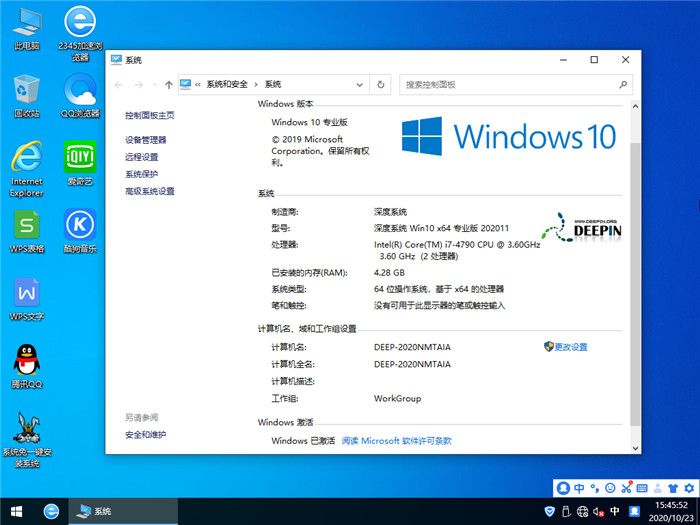The height and width of the screenshot is (525, 700).
Task: Open the emoji smiley on IME toolbar
Action: pos(610,488)
